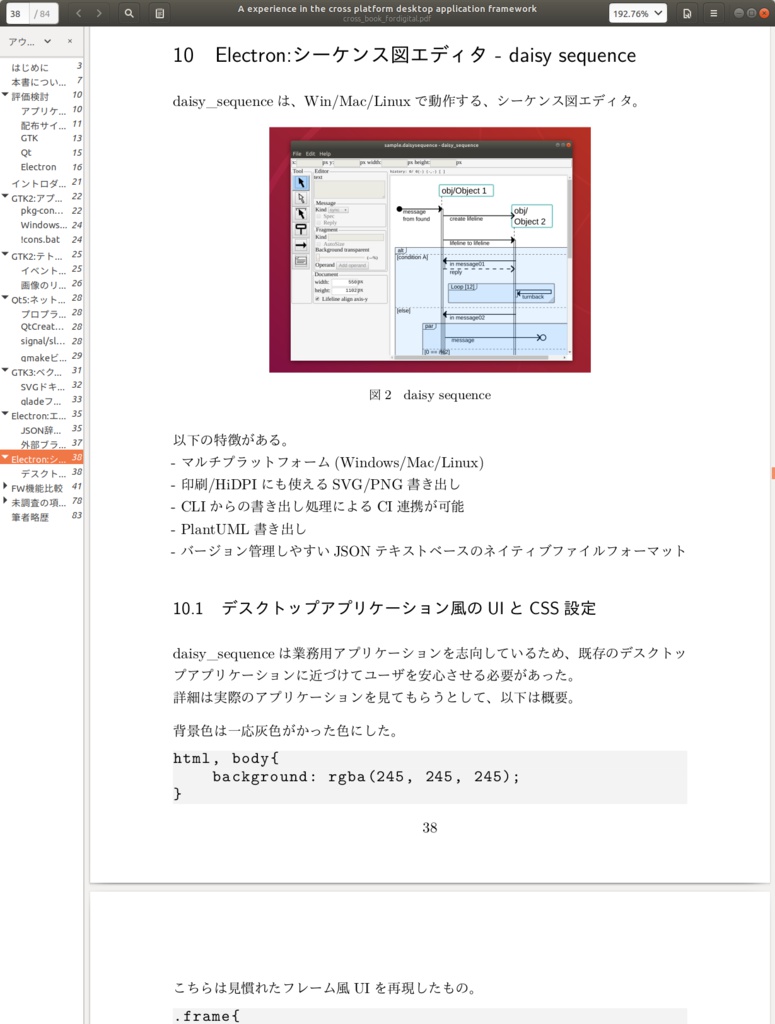Select the GTK outline entry page 13
Screen dimensions: 775x1024
point(29,138)
